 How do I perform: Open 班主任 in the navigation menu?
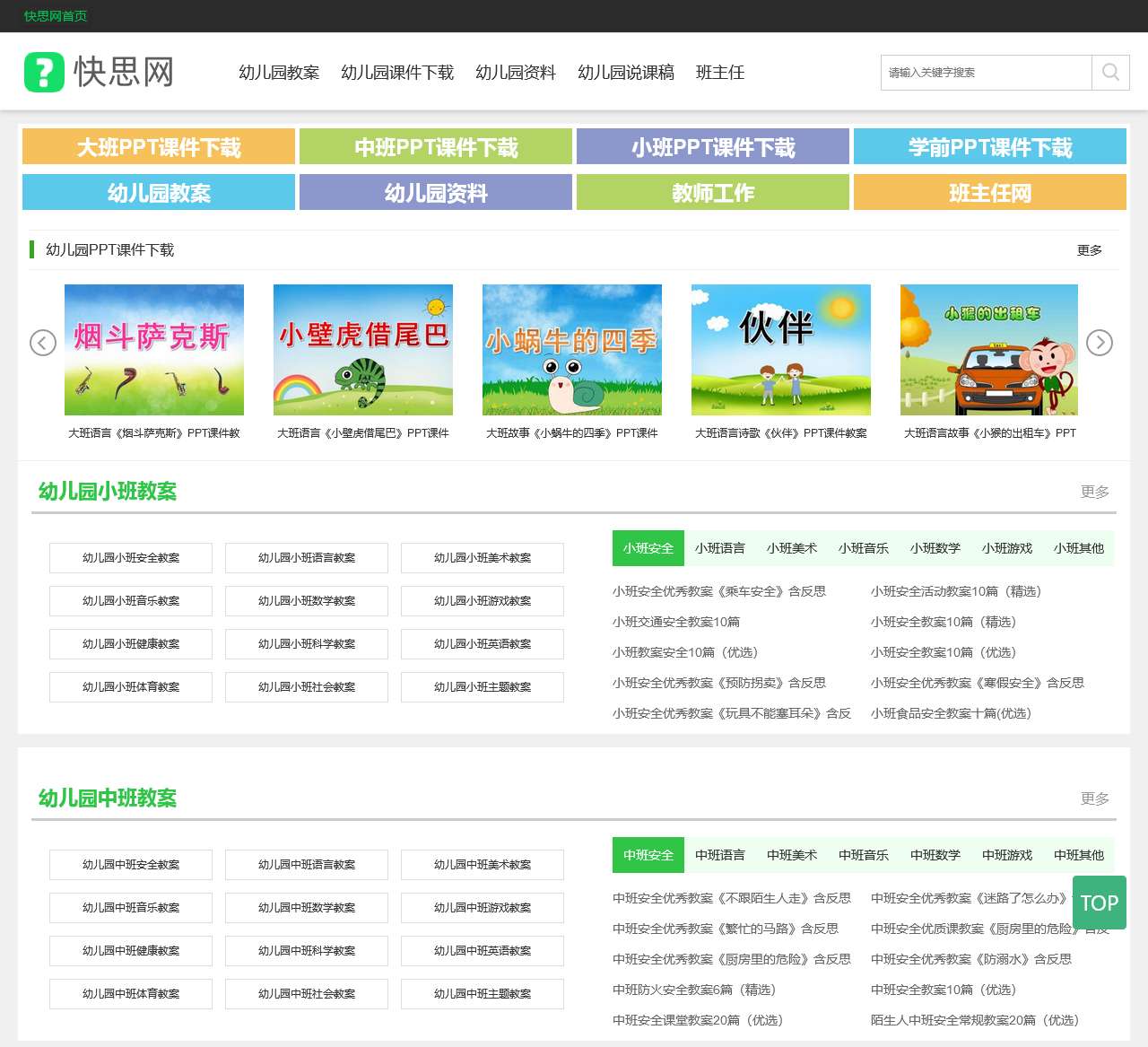click(719, 73)
